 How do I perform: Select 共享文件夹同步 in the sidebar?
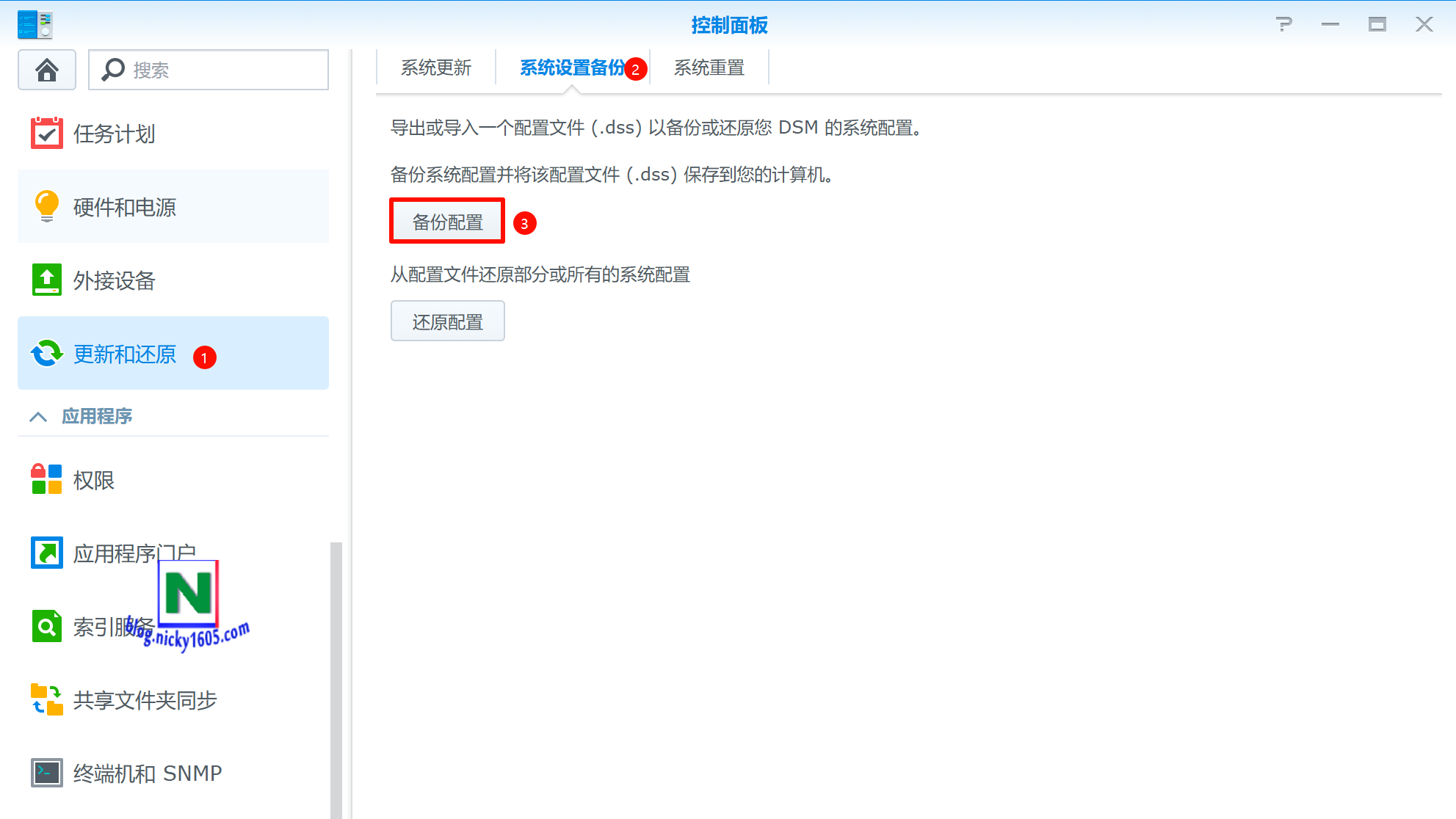click(173, 699)
